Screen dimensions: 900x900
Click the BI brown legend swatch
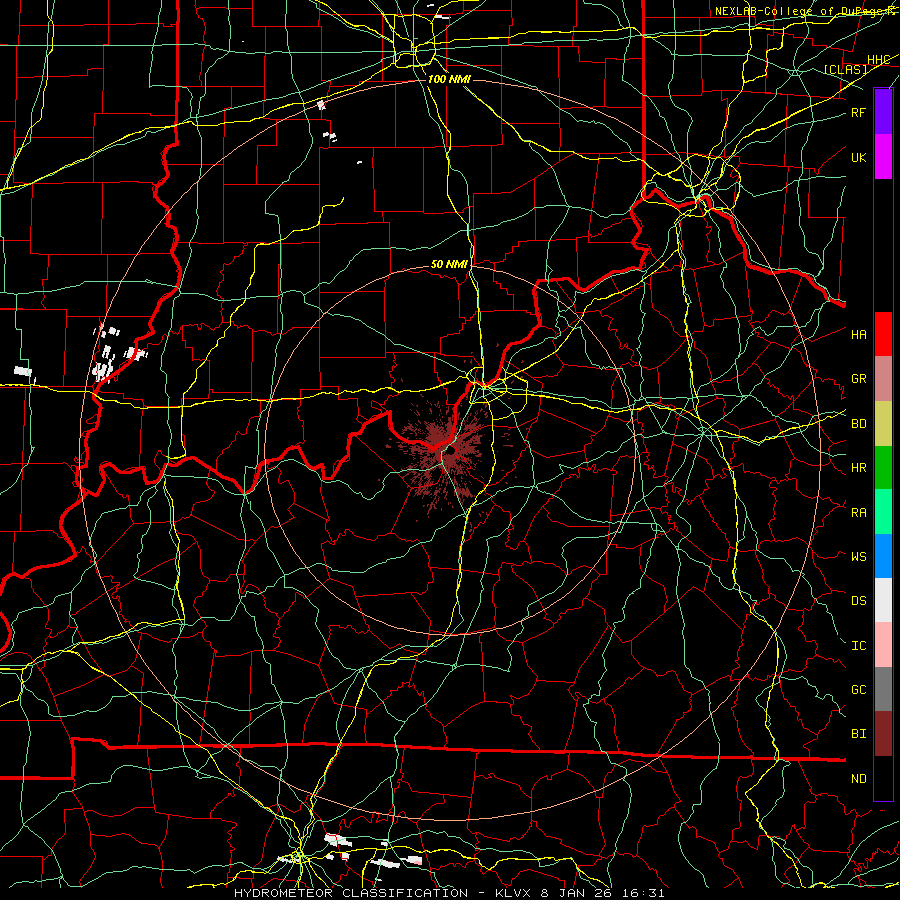[883, 734]
